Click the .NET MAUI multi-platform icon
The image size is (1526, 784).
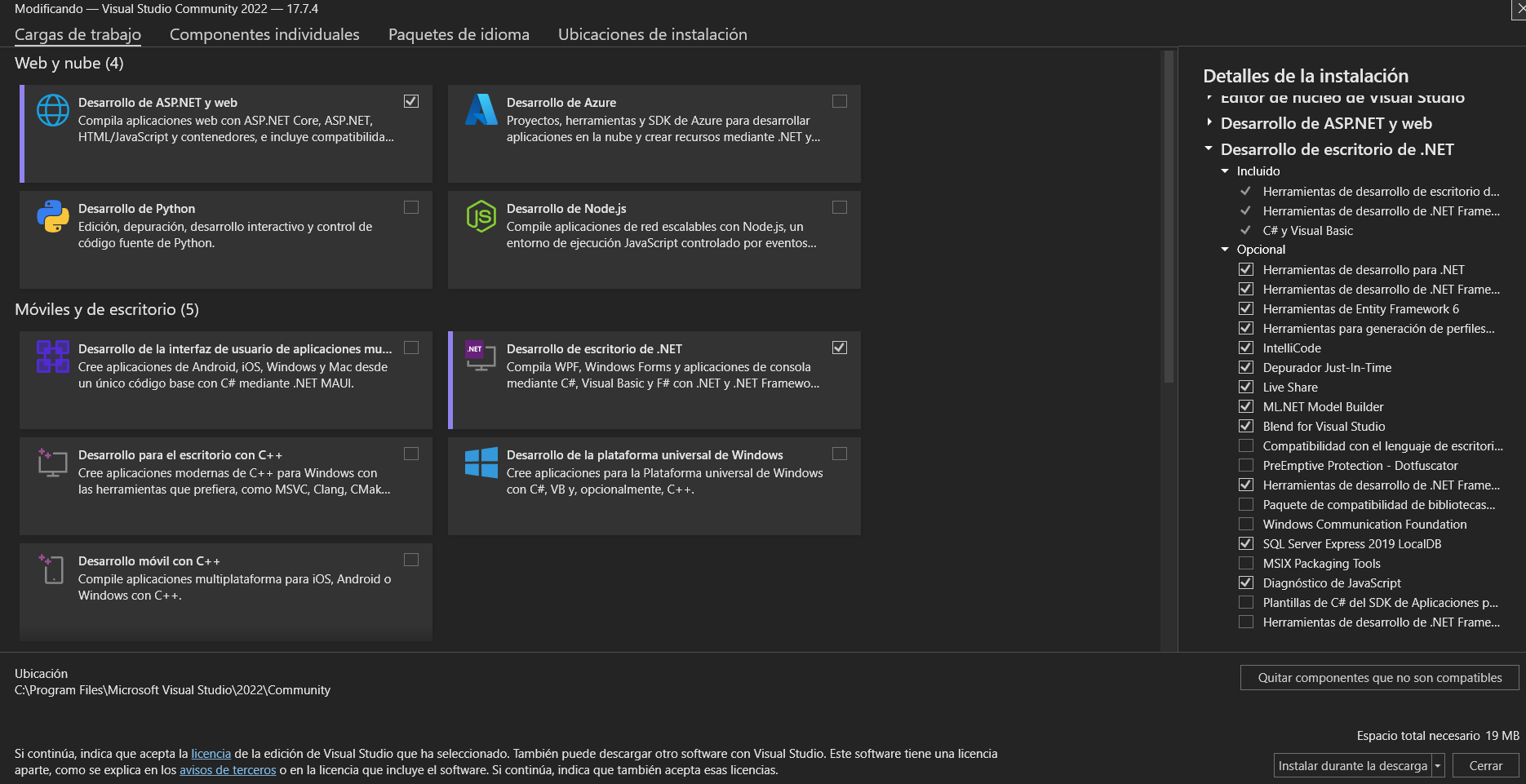pyautogui.click(x=53, y=357)
